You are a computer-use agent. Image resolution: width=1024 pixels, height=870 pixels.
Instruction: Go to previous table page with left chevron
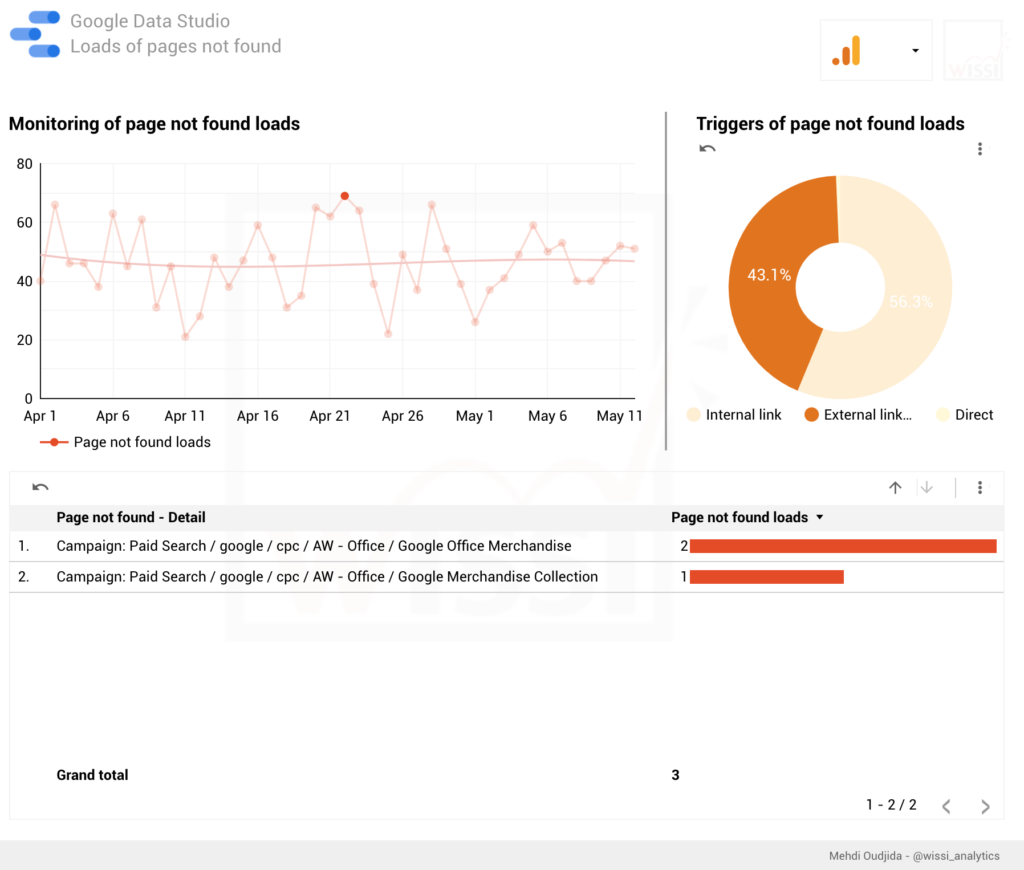point(946,807)
